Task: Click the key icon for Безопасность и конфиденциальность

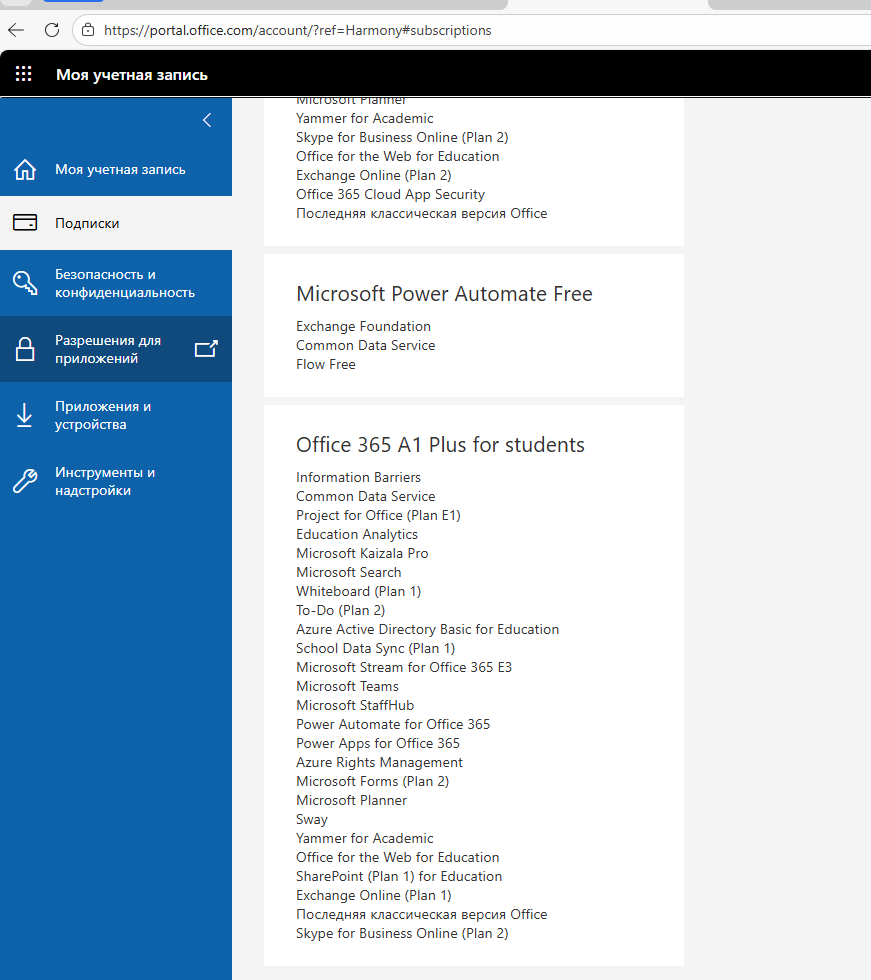Action: click(25, 282)
